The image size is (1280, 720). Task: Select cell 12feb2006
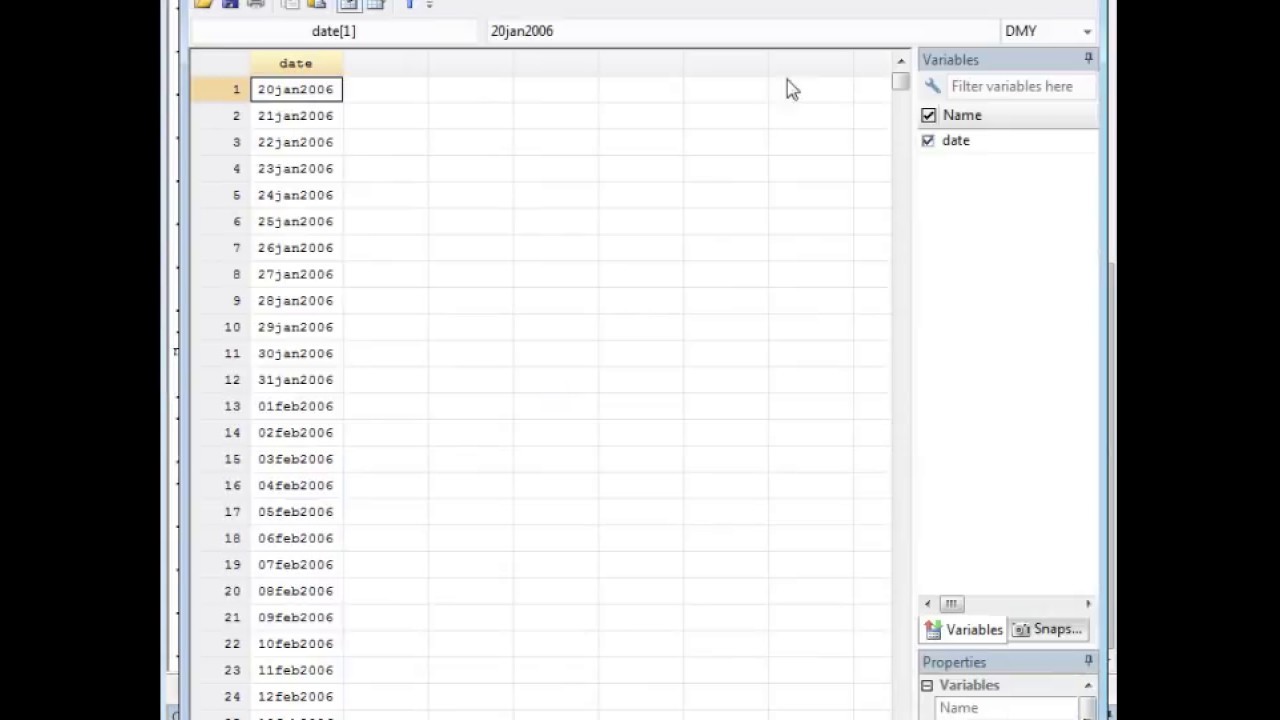(x=296, y=697)
